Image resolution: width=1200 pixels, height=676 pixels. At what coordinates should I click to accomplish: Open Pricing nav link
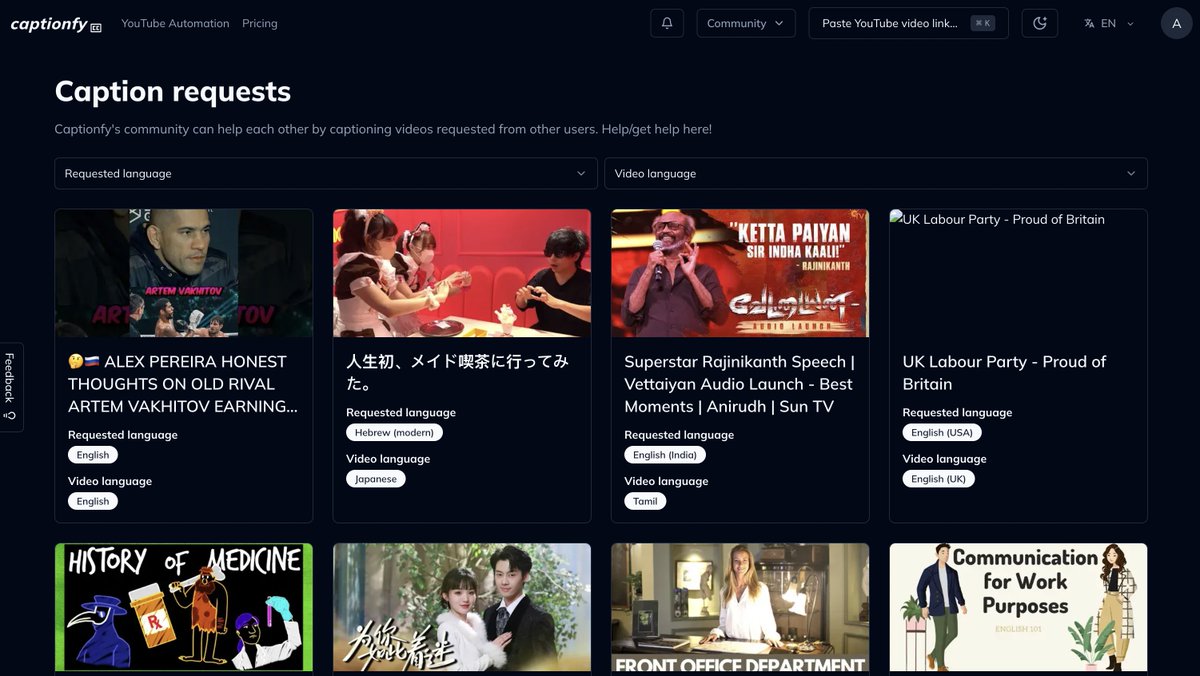coord(260,23)
